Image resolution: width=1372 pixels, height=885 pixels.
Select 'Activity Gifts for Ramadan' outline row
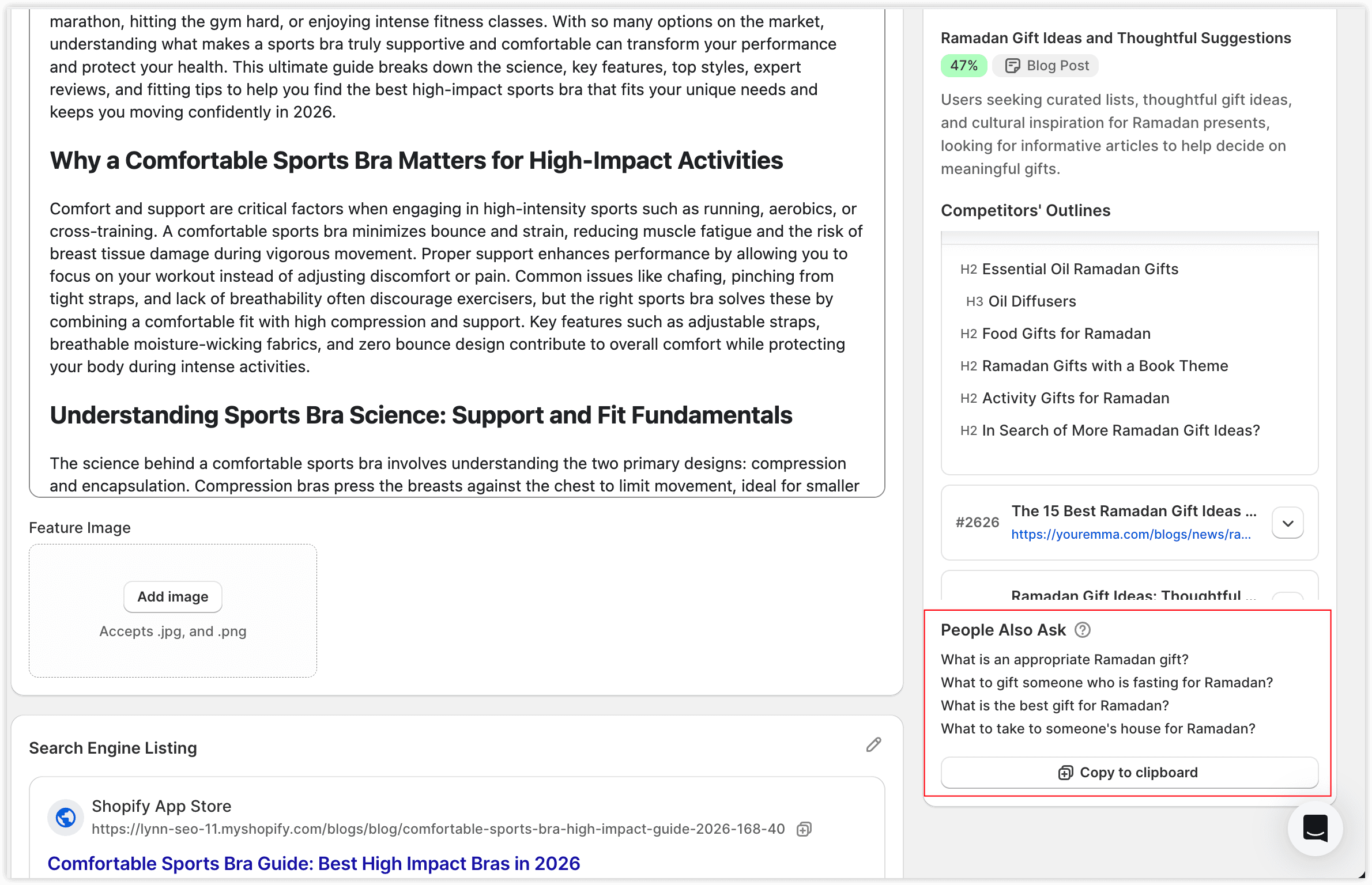coord(1065,398)
